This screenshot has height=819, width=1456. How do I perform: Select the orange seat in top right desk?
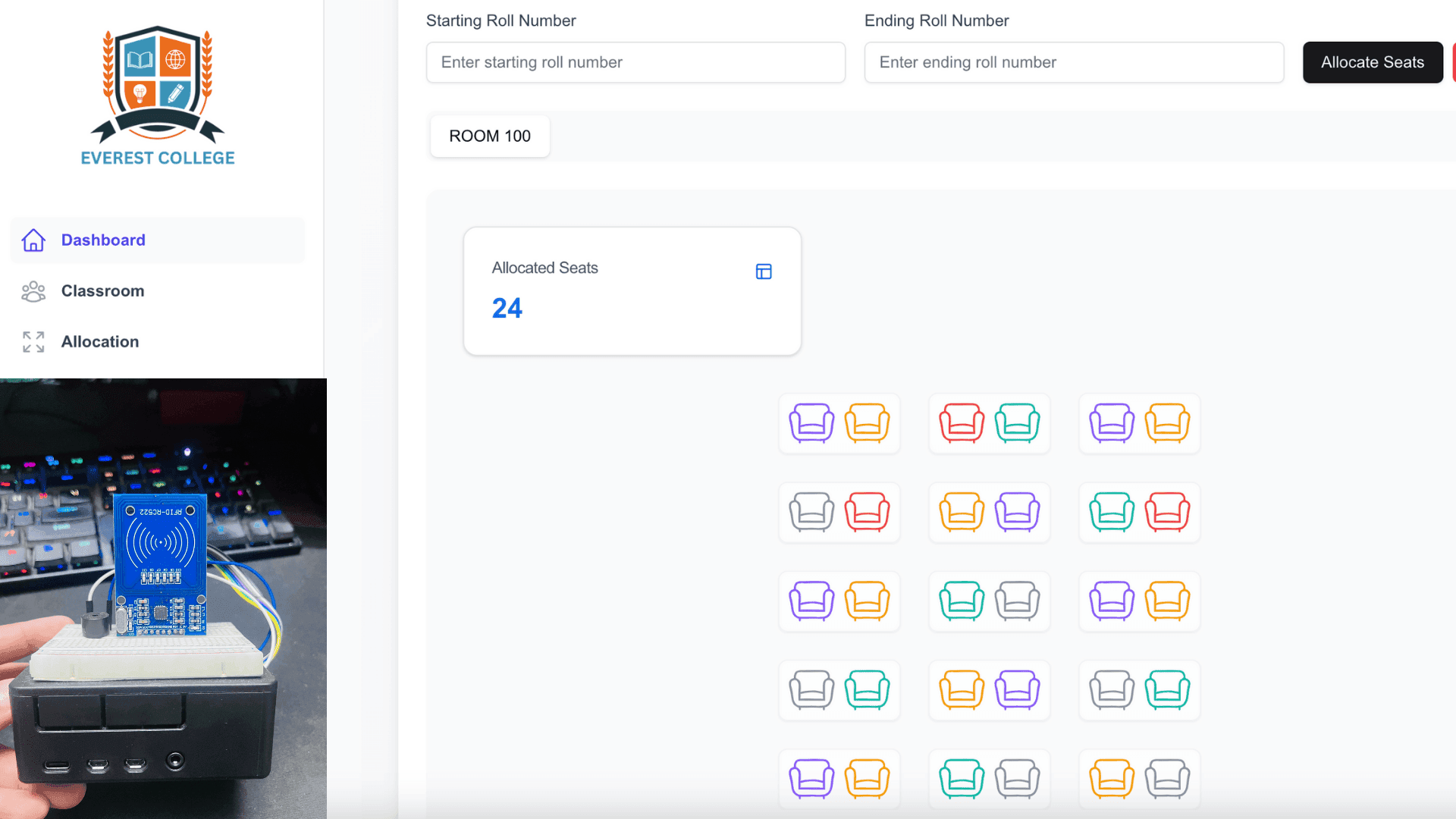(x=1167, y=423)
